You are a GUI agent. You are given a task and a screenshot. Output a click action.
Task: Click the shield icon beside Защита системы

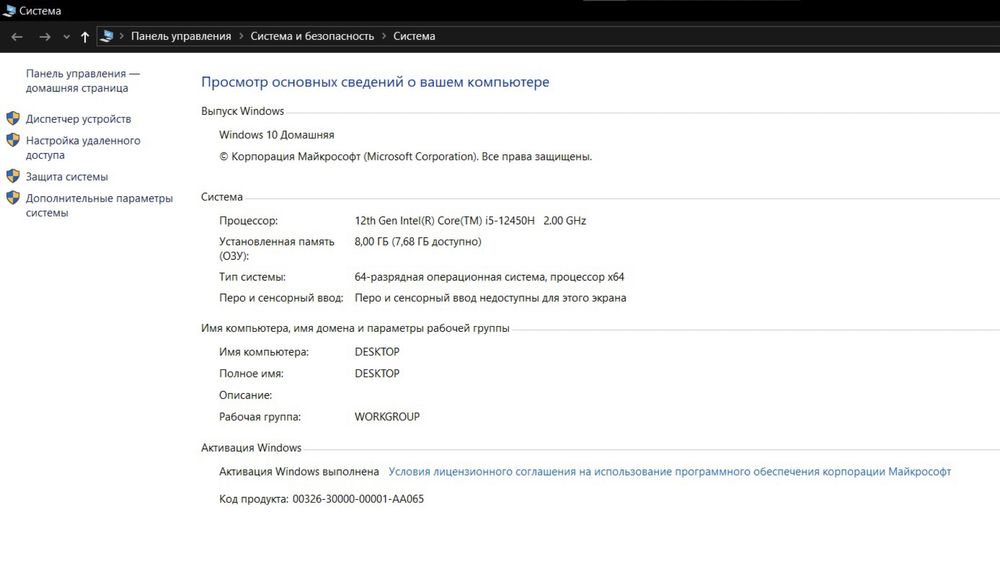tap(13, 176)
